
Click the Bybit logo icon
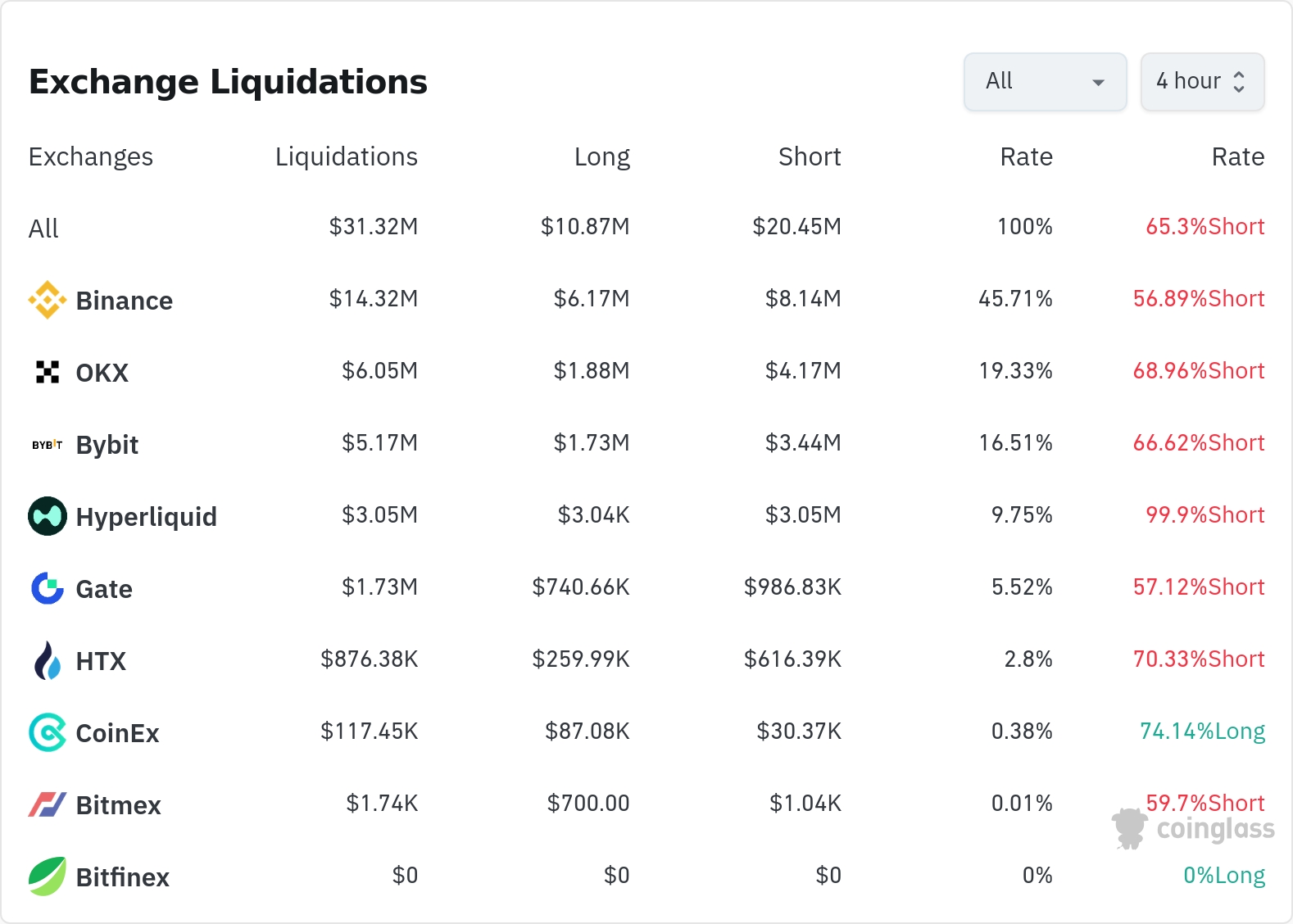pos(48,445)
